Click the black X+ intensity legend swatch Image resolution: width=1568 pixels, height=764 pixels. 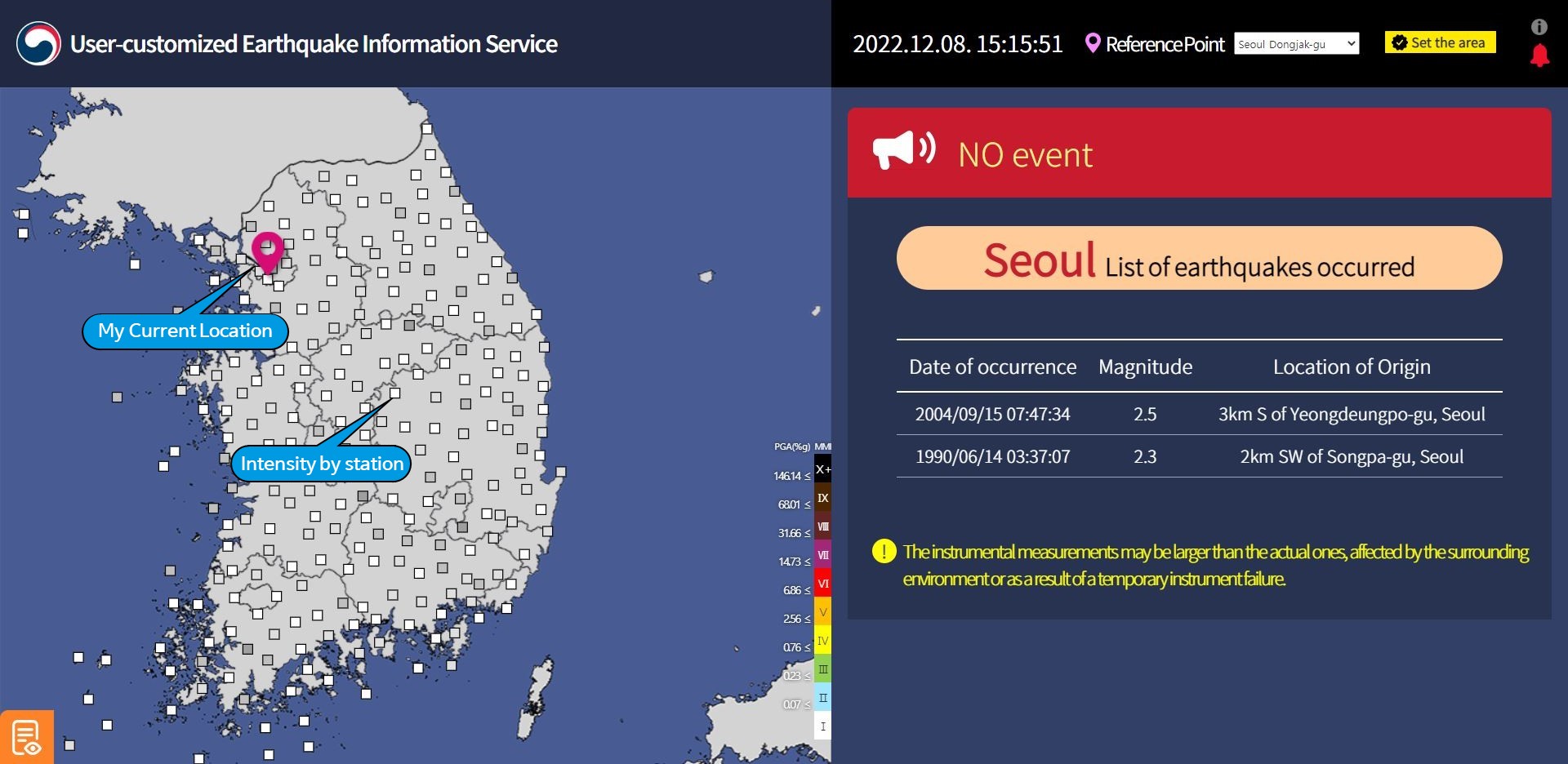(822, 469)
